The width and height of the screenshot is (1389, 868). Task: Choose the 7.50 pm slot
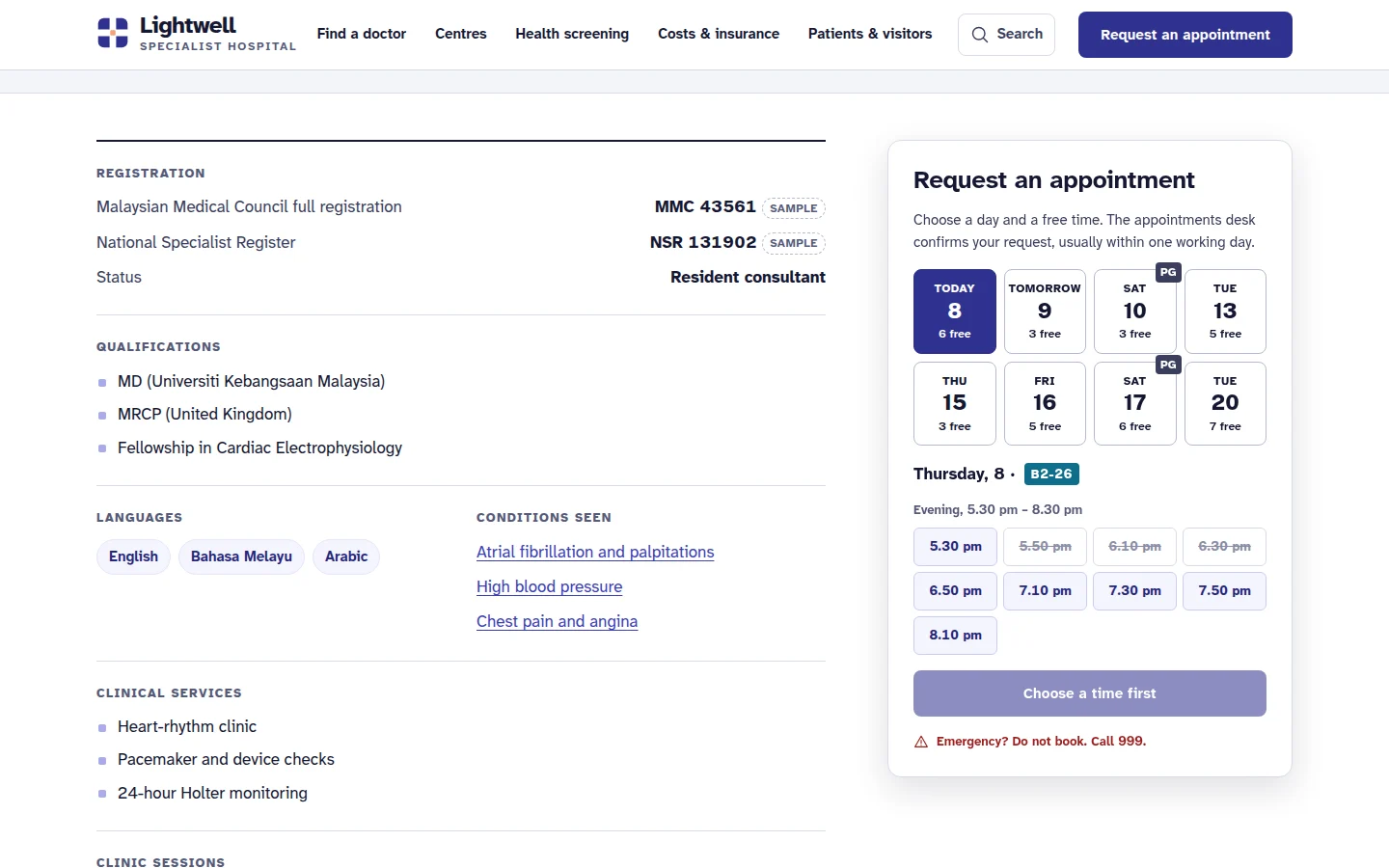tap(1225, 591)
